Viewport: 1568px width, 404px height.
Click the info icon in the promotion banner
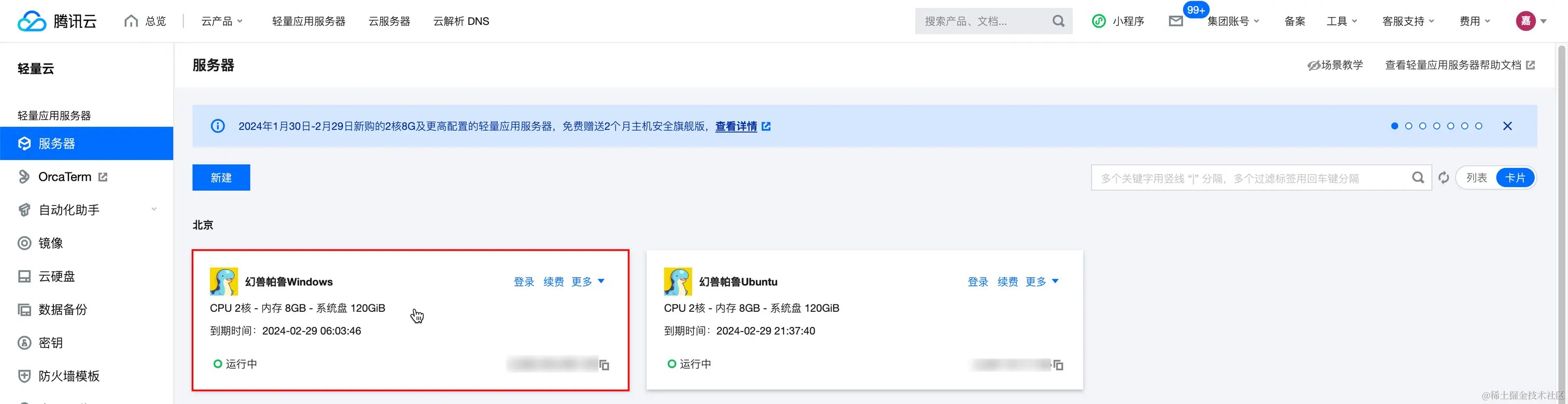[x=217, y=126]
